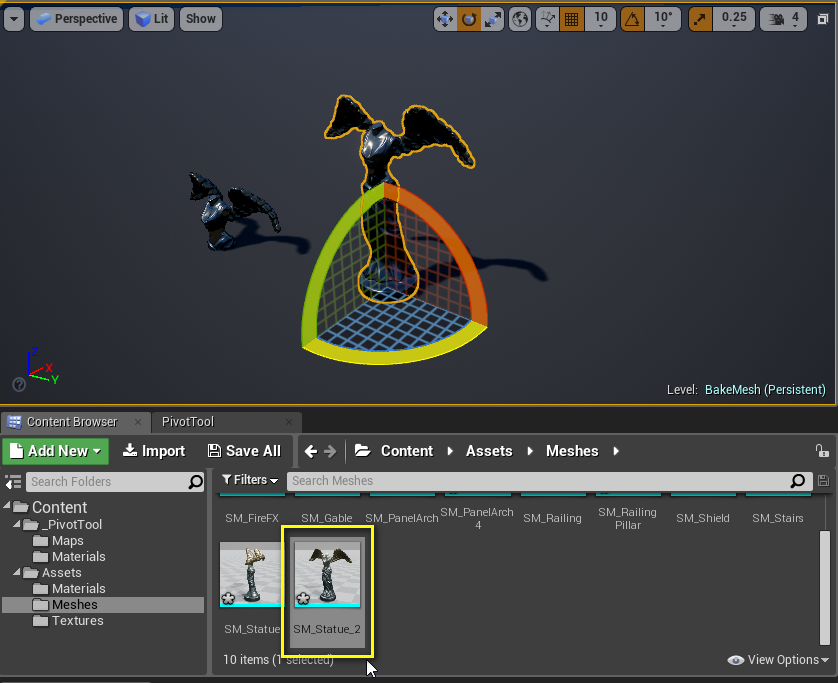Toggle rotation angle snapping
838x683 pixels.
tap(633, 19)
